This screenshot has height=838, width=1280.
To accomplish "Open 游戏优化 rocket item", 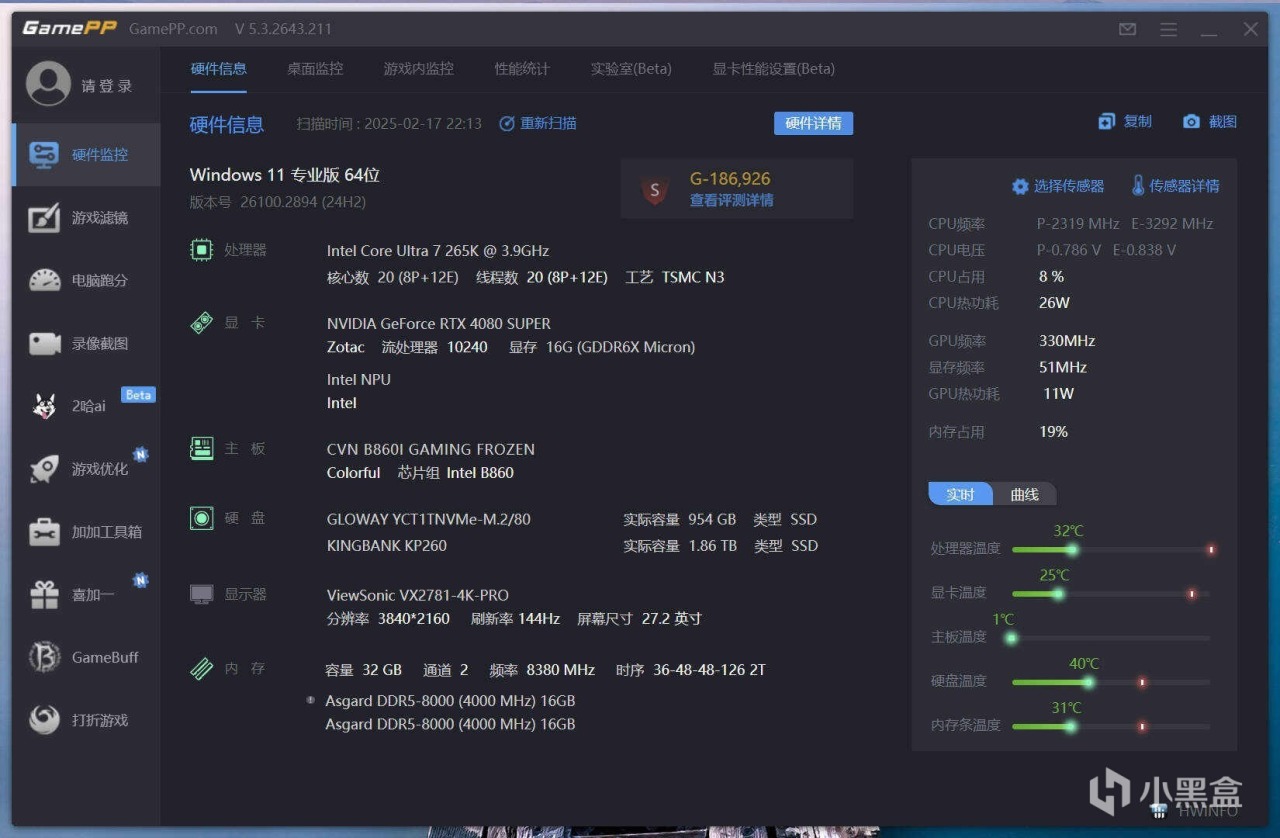I will tap(86, 469).
